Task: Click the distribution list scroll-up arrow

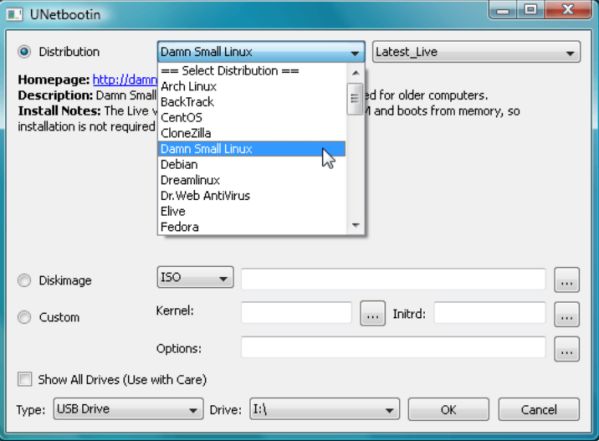Action: (x=355, y=73)
